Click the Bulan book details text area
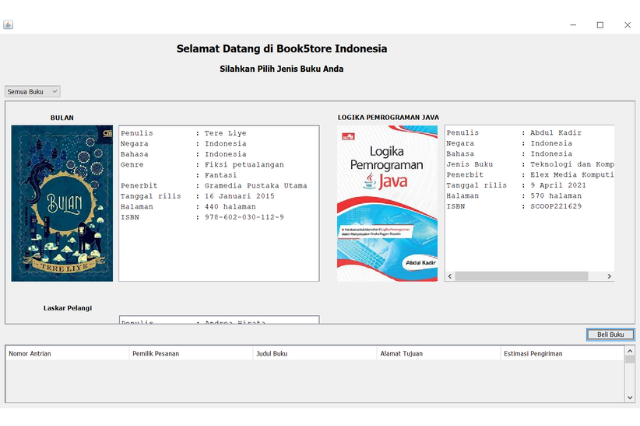640x426 pixels. pyautogui.click(x=218, y=203)
